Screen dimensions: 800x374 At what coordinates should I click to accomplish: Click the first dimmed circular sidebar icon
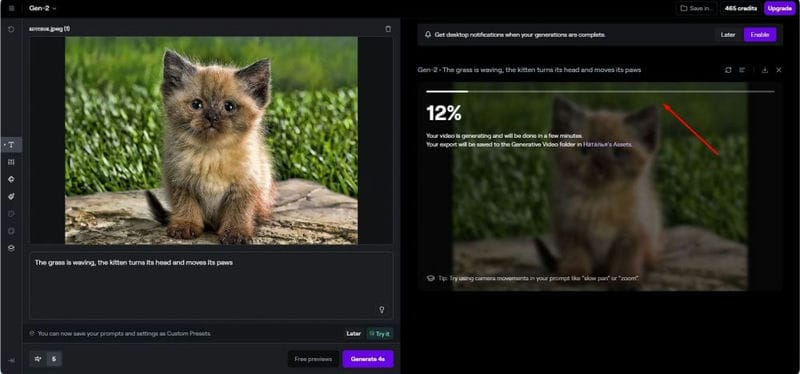point(11,214)
